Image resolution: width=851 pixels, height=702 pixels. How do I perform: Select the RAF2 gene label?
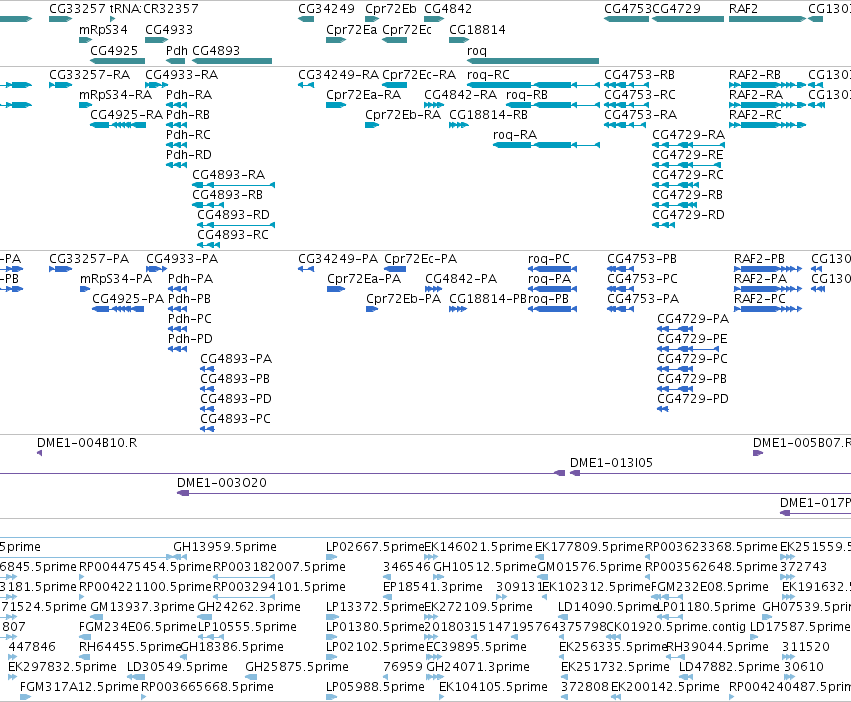click(x=743, y=9)
